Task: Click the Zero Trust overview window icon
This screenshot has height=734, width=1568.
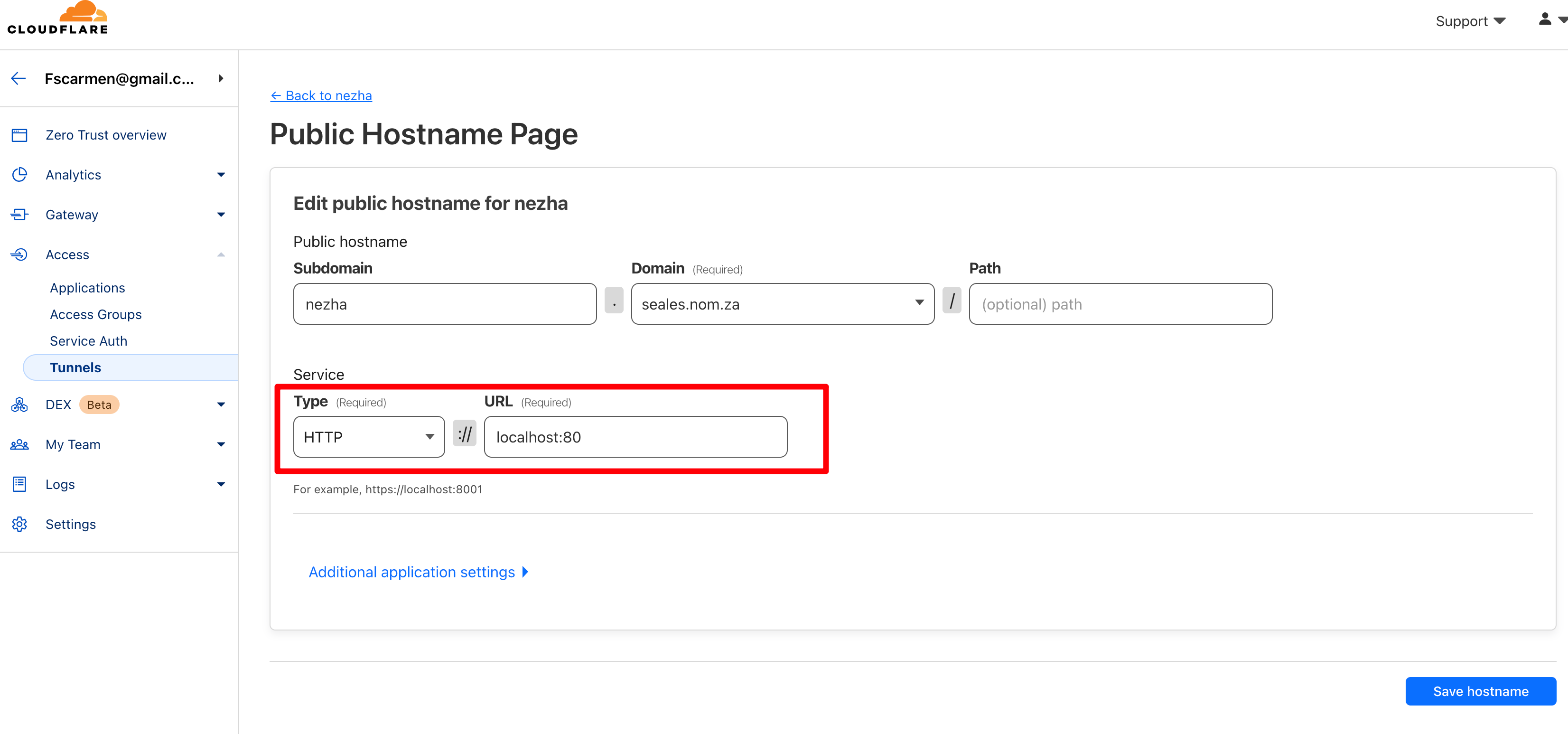Action: (19, 135)
